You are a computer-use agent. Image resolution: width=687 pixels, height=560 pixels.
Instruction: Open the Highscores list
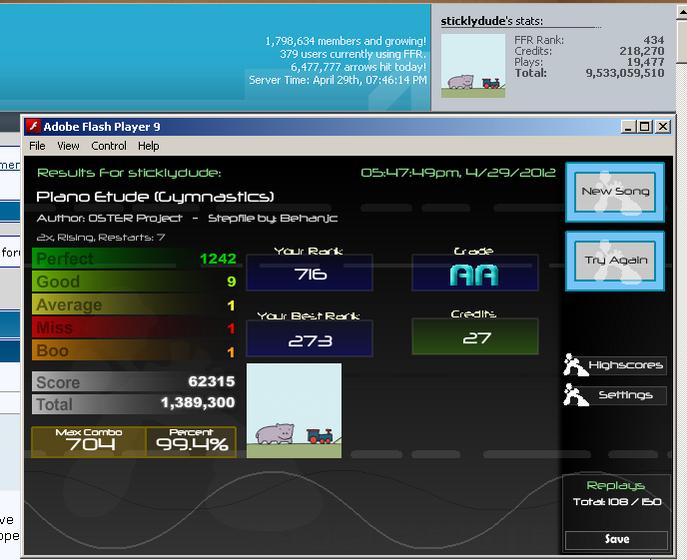pos(625,365)
